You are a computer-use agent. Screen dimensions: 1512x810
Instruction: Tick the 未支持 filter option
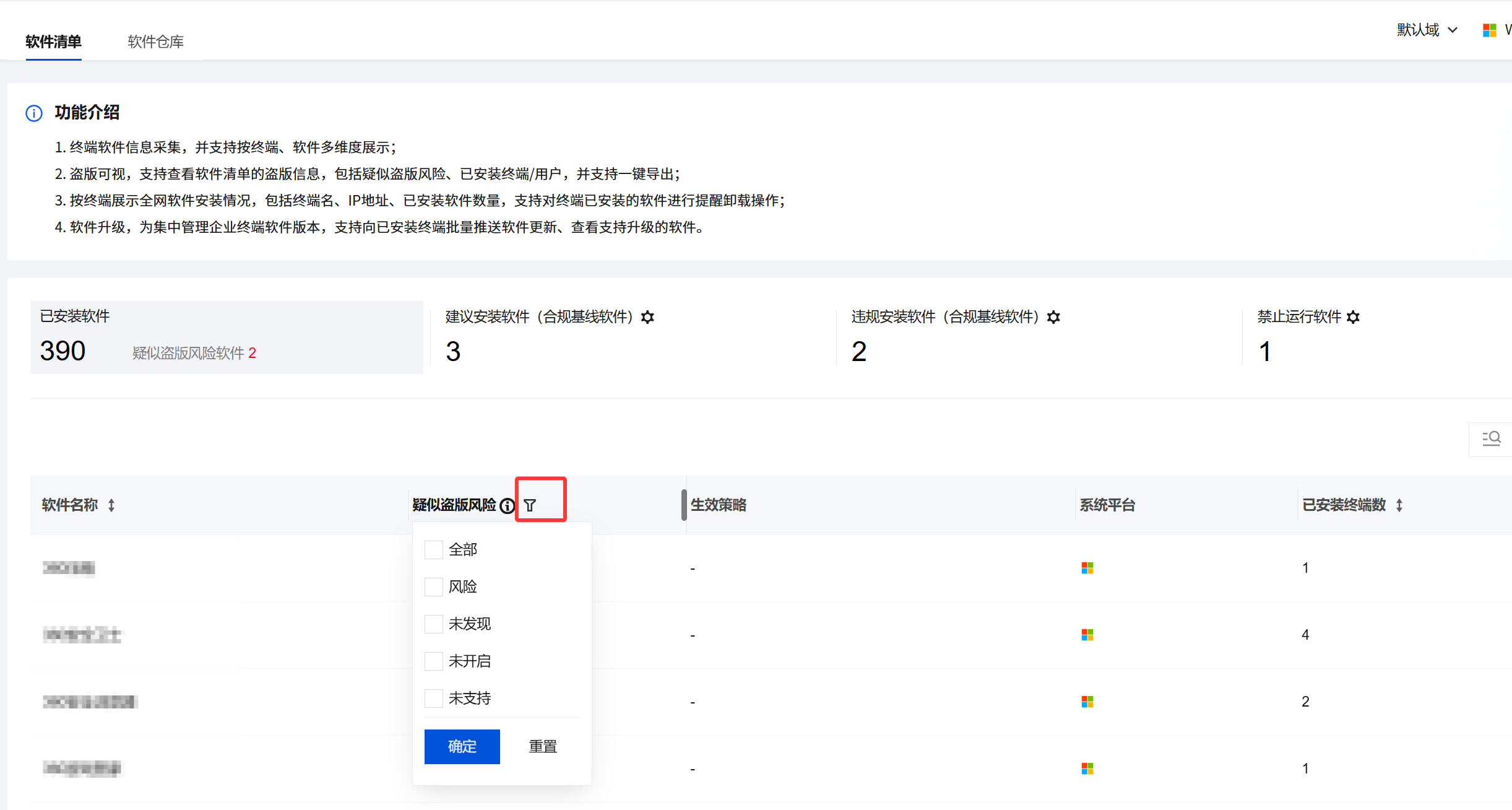pyautogui.click(x=434, y=699)
